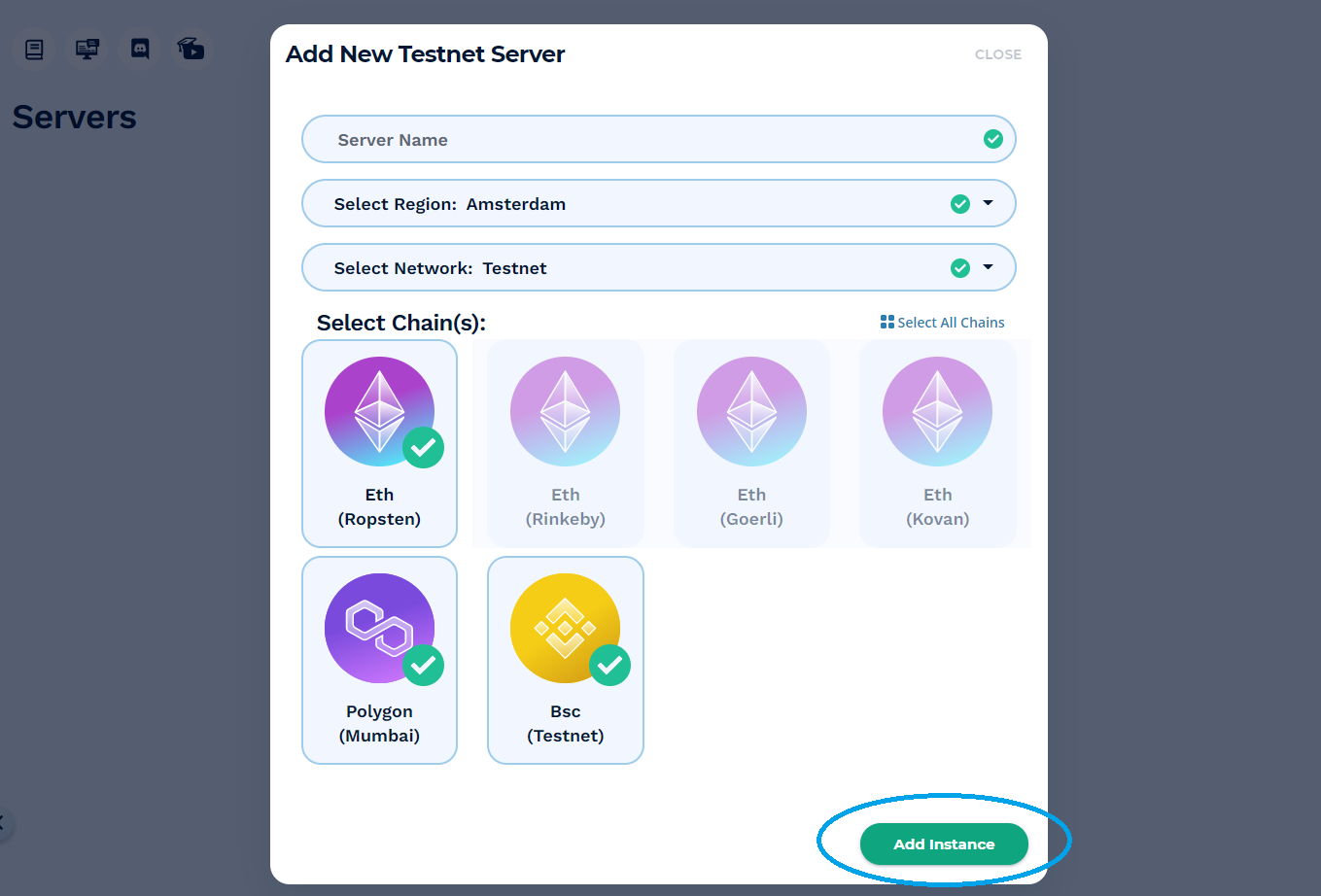Screen dimensions: 1321x896
Task: Select the Bsc (Testnet) chain card
Action: click(x=566, y=660)
